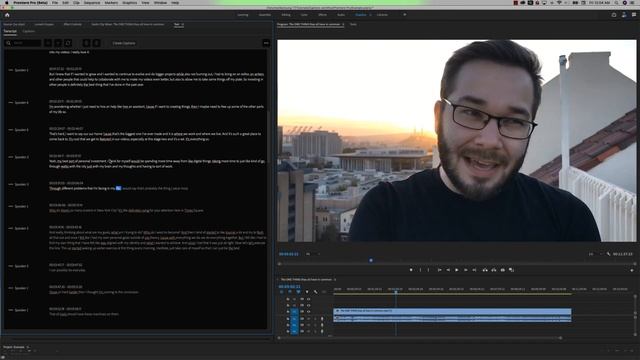The height and width of the screenshot is (360, 640).
Task: Open the Sequence menu
Action: point(92,2)
